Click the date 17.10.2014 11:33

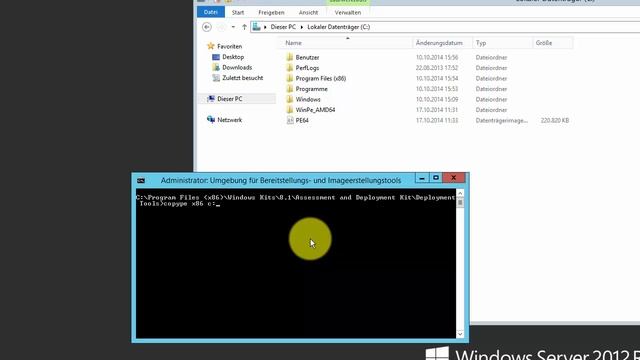point(437,120)
